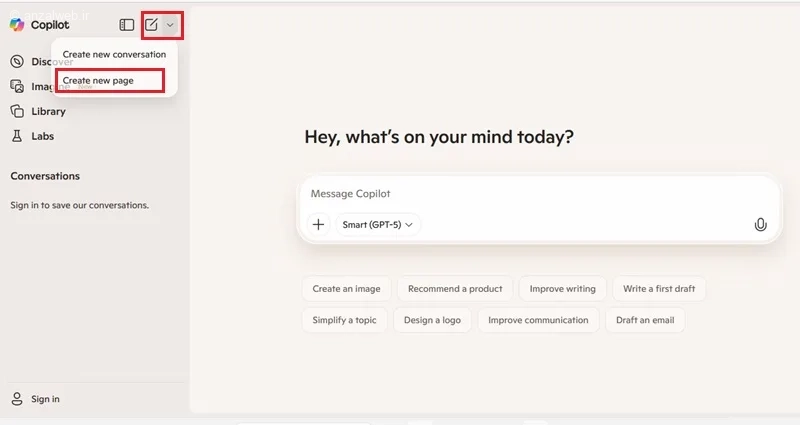Select the Recommend a product suggestion
The width and height of the screenshot is (800, 425).
point(455,289)
